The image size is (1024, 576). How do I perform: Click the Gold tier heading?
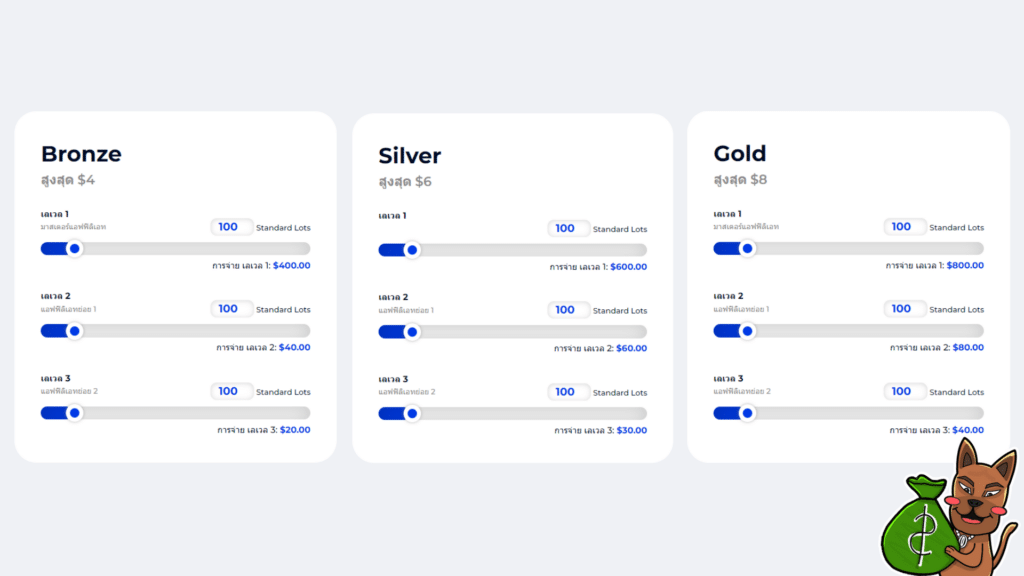[x=740, y=154]
